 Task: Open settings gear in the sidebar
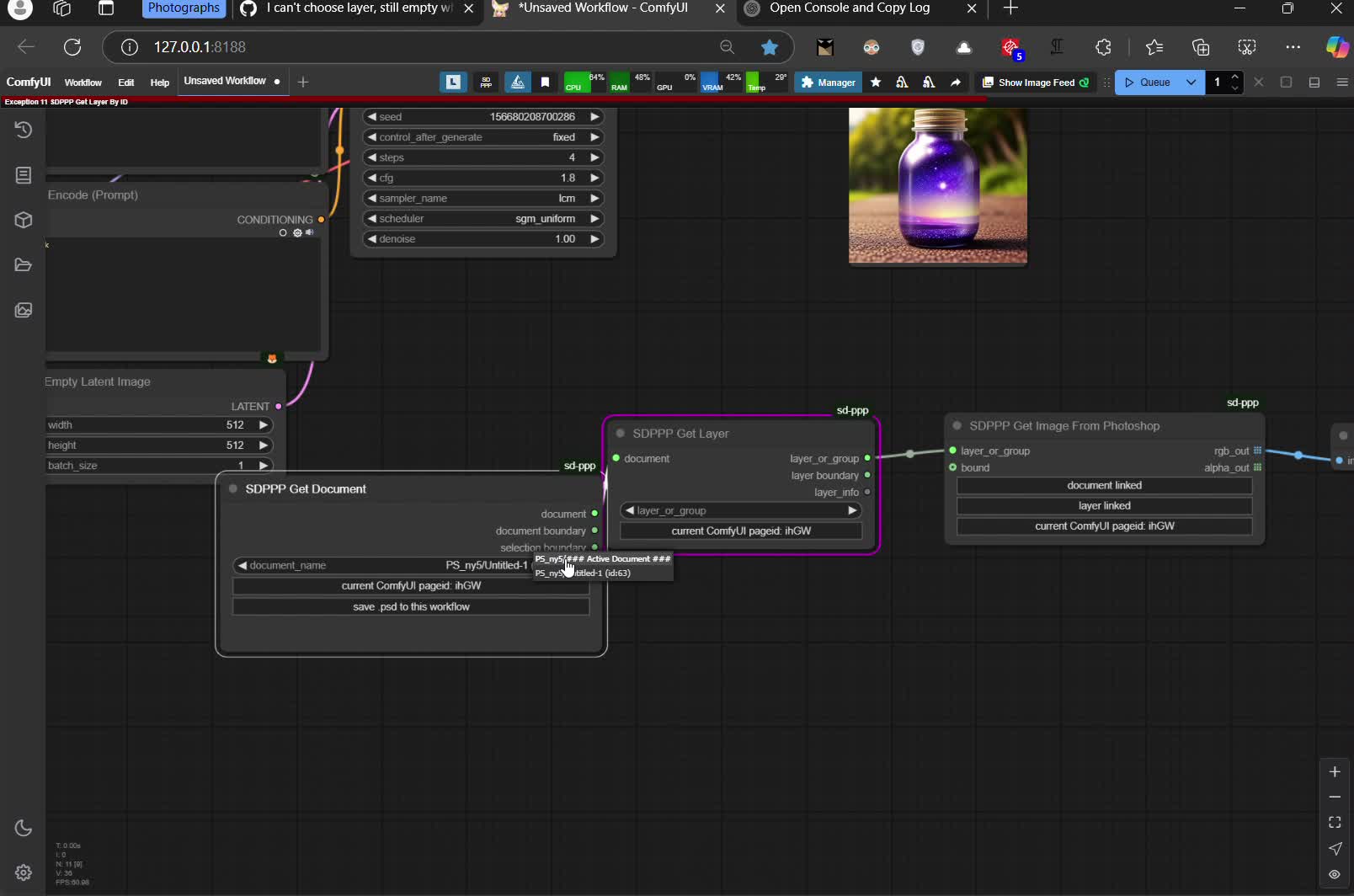(x=24, y=872)
